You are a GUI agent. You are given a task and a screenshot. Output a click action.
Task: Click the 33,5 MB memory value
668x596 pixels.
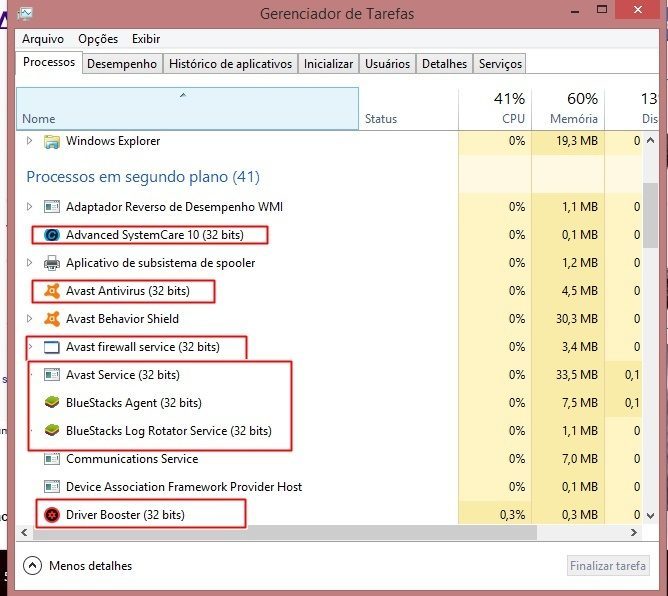(577, 375)
